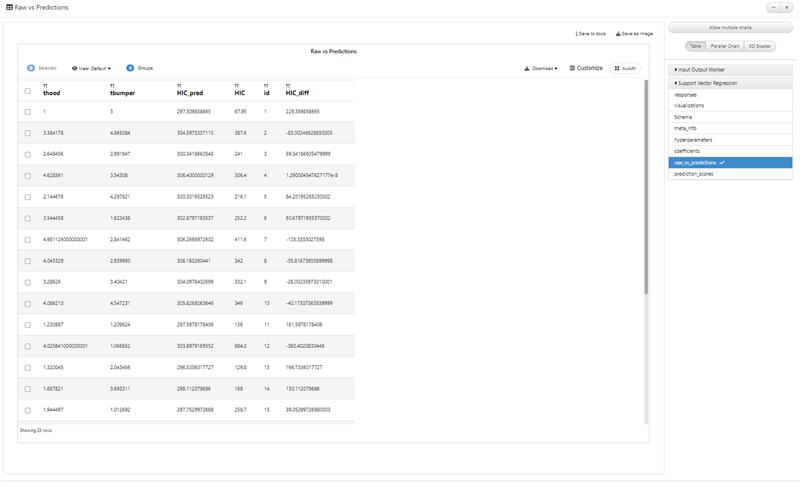Toggle the Groups switch
Screen dimensions: 800x487
point(130,68)
